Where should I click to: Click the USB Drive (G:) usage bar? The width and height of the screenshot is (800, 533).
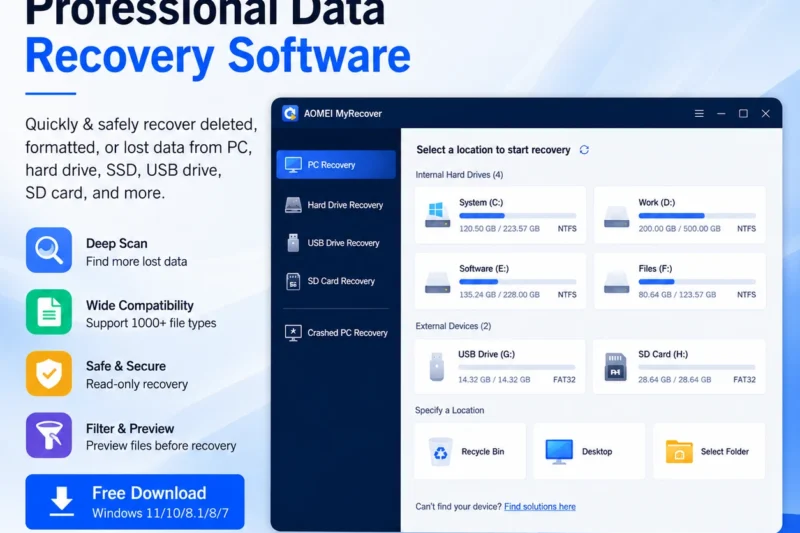click(516, 367)
